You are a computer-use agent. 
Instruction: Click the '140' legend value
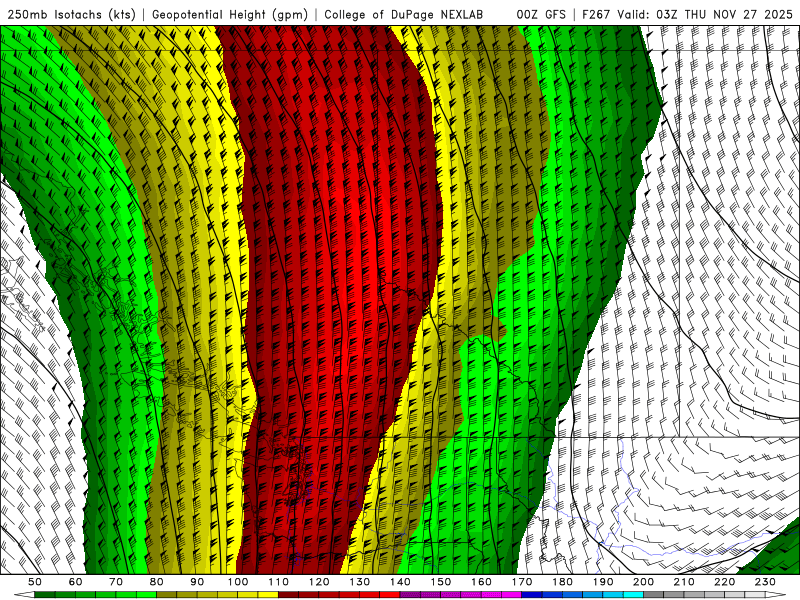tap(400, 582)
